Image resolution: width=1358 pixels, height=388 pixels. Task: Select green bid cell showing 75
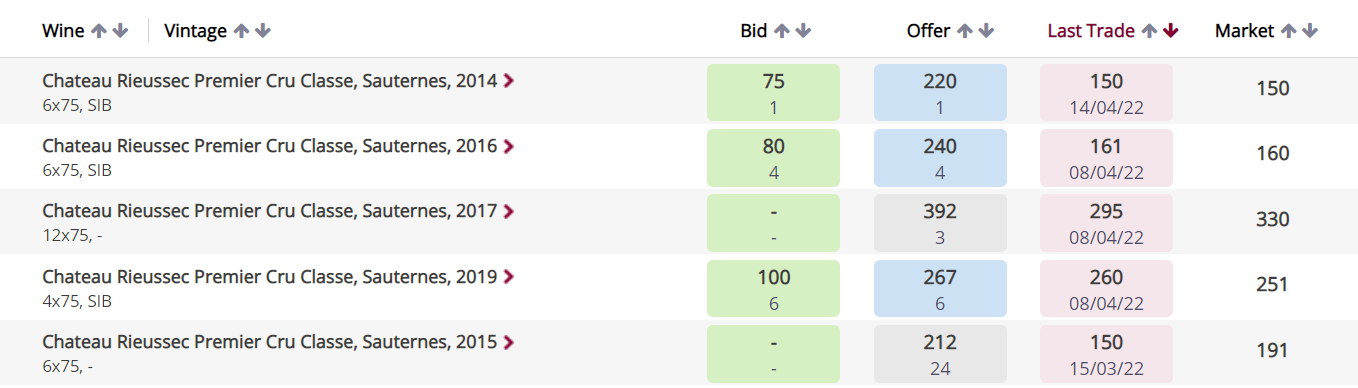(x=773, y=93)
